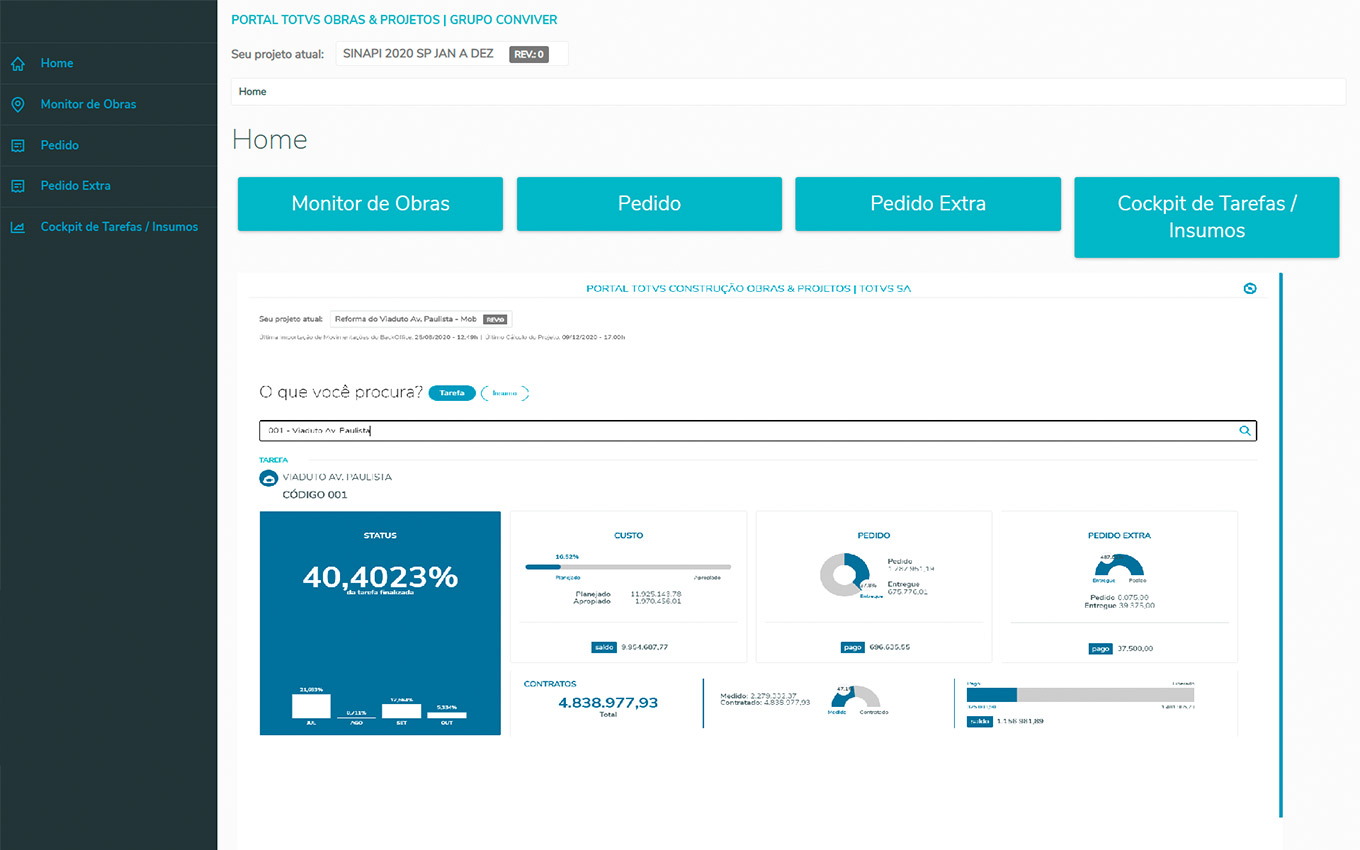Open Monitor de Obras in sidebar menu
The width and height of the screenshot is (1360, 850).
click(x=88, y=105)
